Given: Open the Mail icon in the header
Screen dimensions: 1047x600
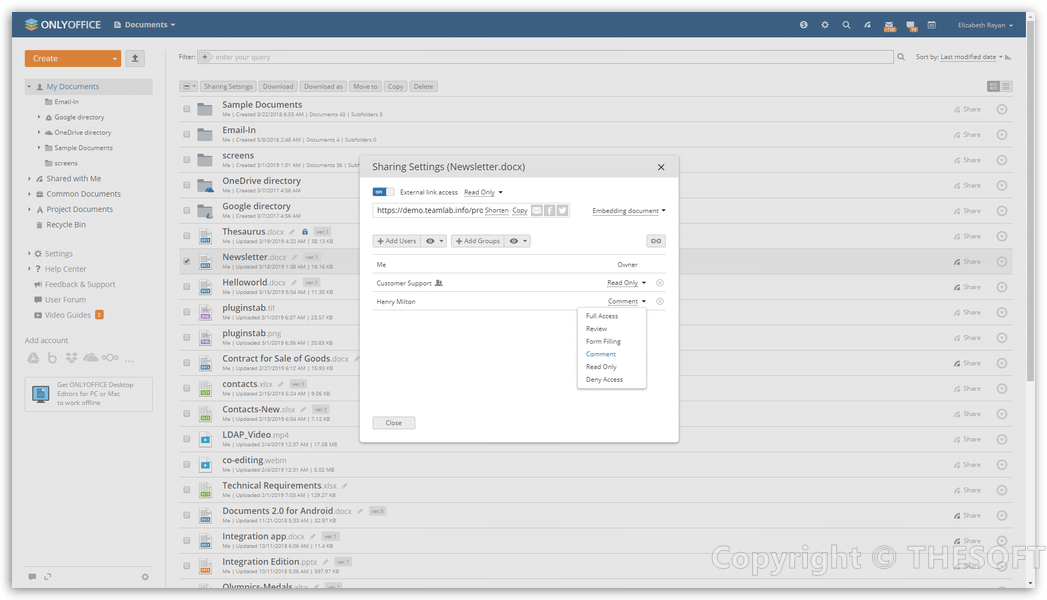Looking at the screenshot, I should [889, 25].
